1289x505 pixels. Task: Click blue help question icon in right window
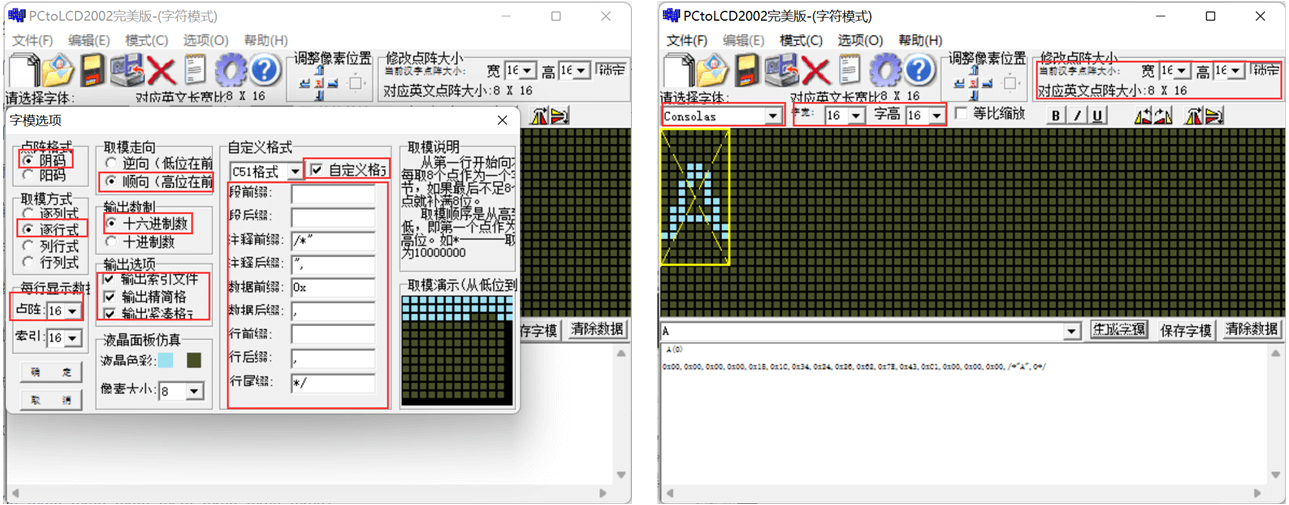(x=920, y=71)
